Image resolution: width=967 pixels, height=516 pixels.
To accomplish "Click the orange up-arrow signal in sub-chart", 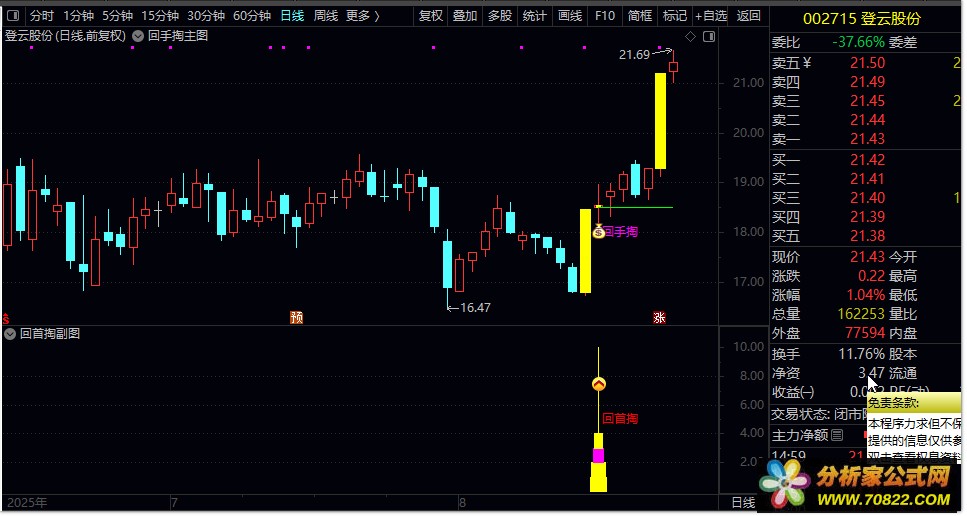I will click(x=599, y=385).
